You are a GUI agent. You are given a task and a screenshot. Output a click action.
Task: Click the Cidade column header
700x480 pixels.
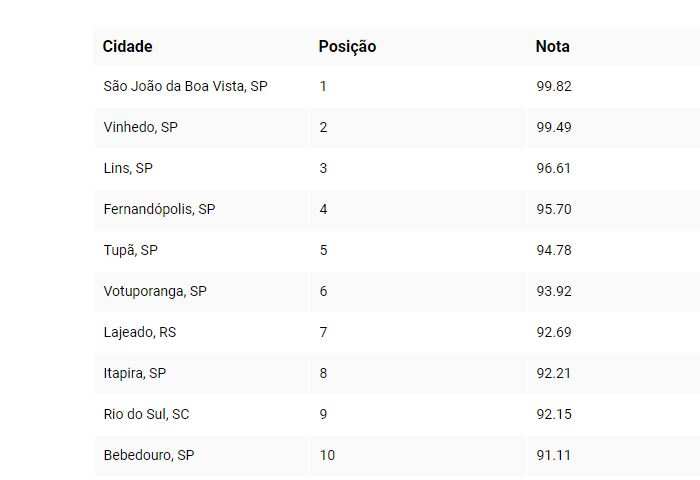click(128, 46)
